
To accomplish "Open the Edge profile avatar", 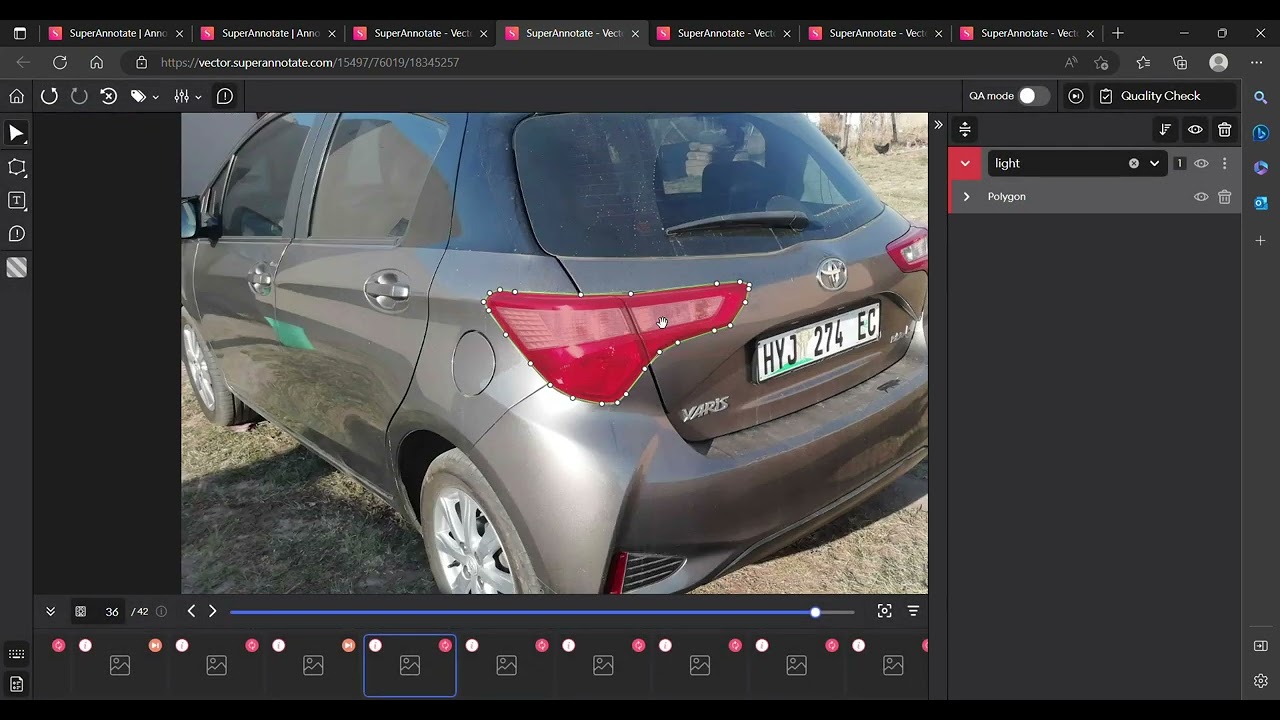I will [x=1218, y=62].
